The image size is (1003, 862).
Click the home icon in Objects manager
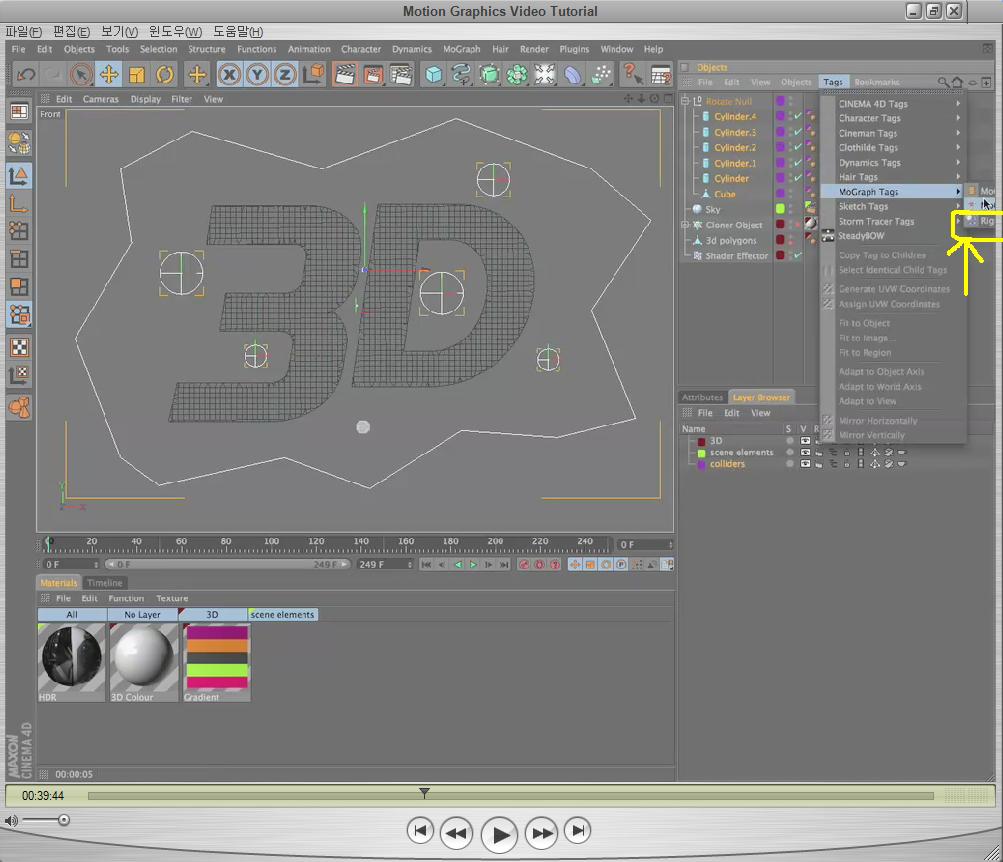[957, 82]
